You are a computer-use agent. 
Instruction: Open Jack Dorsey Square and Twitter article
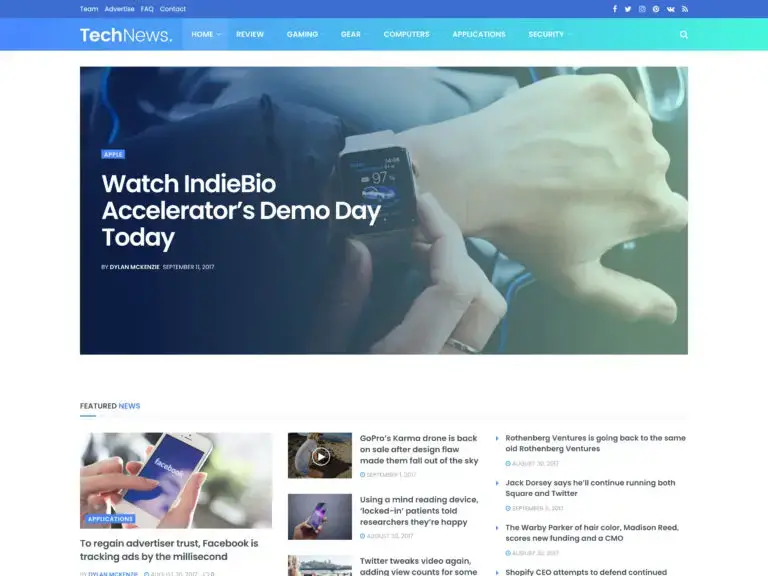(x=590, y=488)
